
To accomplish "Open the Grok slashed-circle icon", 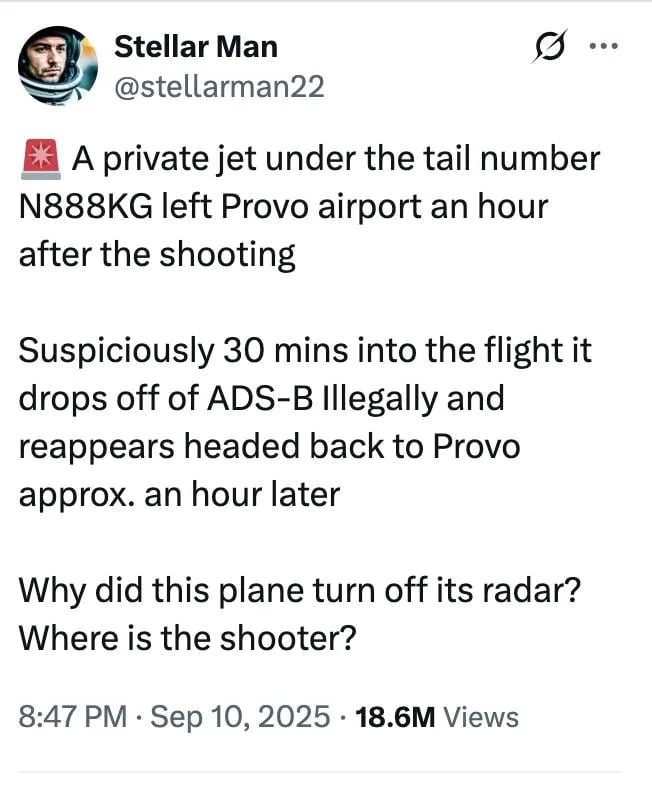I will coord(552,48).
